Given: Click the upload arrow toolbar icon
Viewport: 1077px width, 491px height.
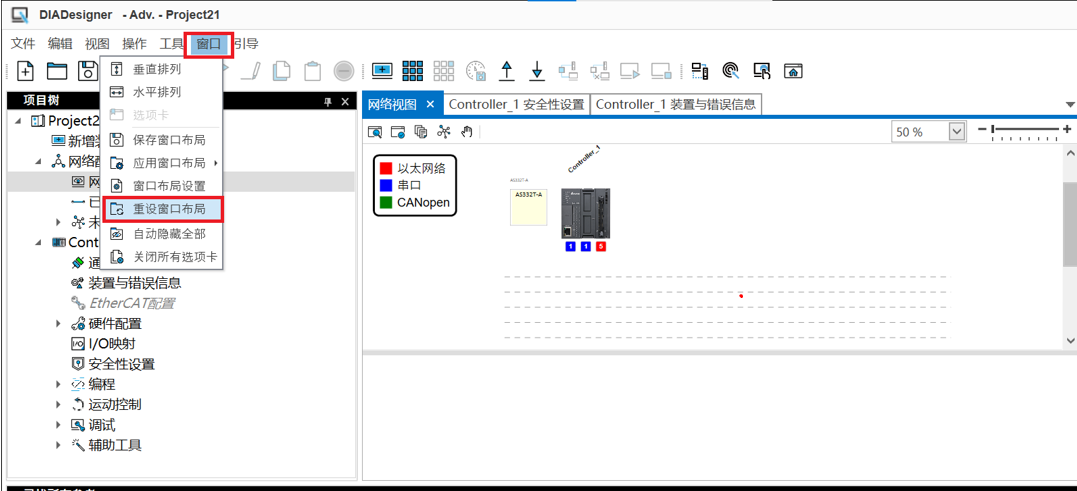Looking at the screenshot, I should (507, 71).
